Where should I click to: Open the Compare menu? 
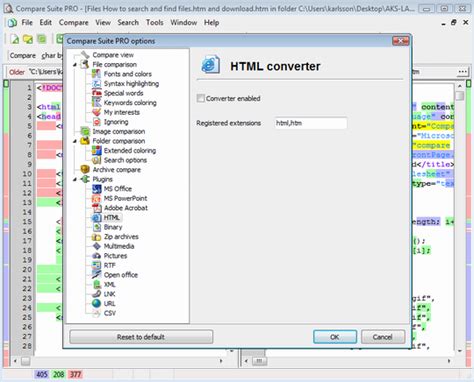tap(74, 23)
